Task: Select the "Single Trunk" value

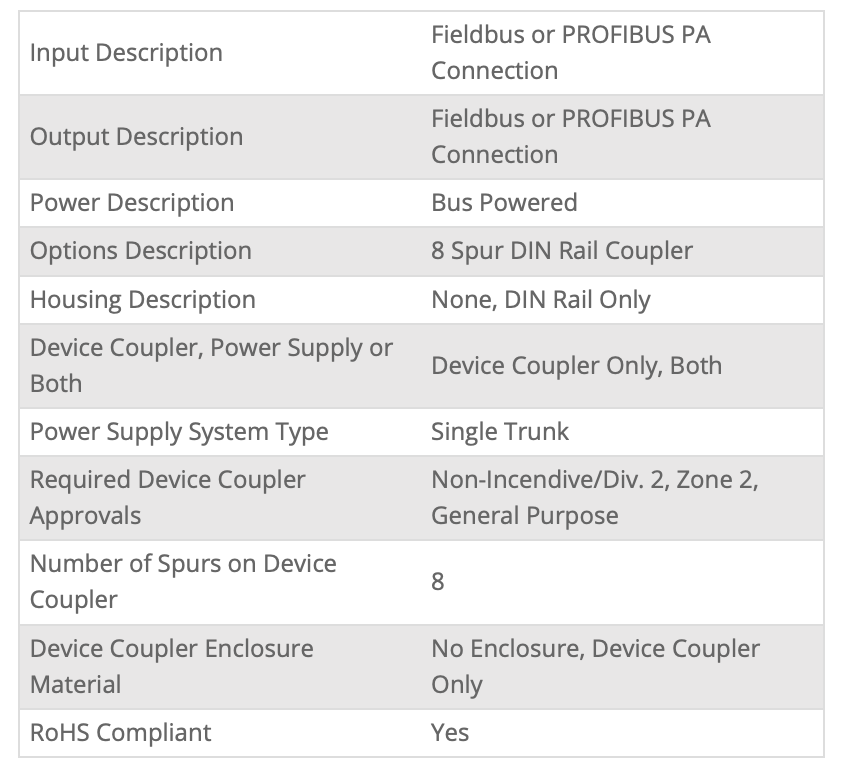Action: pos(499,432)
